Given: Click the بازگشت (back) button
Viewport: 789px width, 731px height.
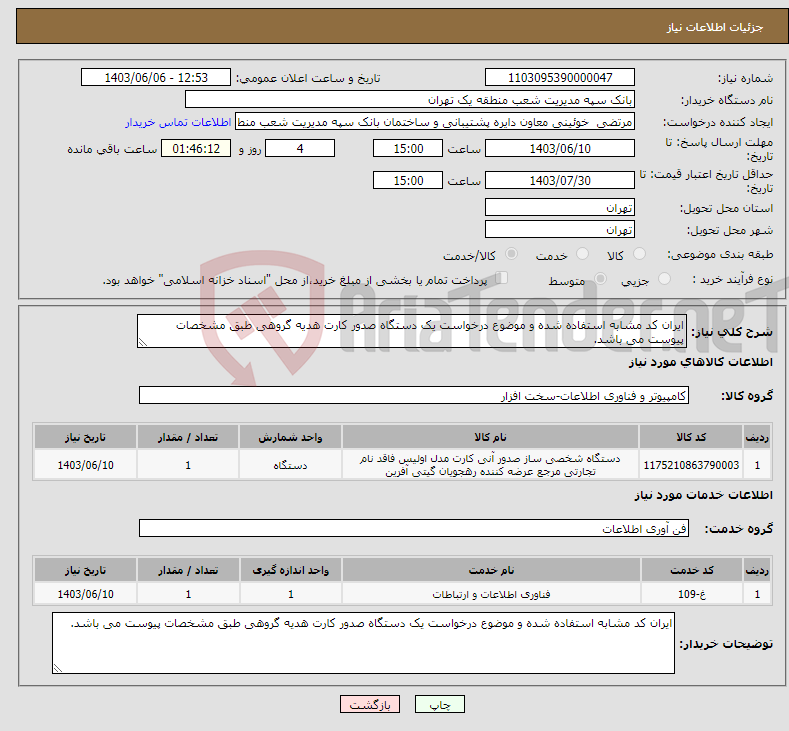Looking at the screenshot, I should pos(369,704).
